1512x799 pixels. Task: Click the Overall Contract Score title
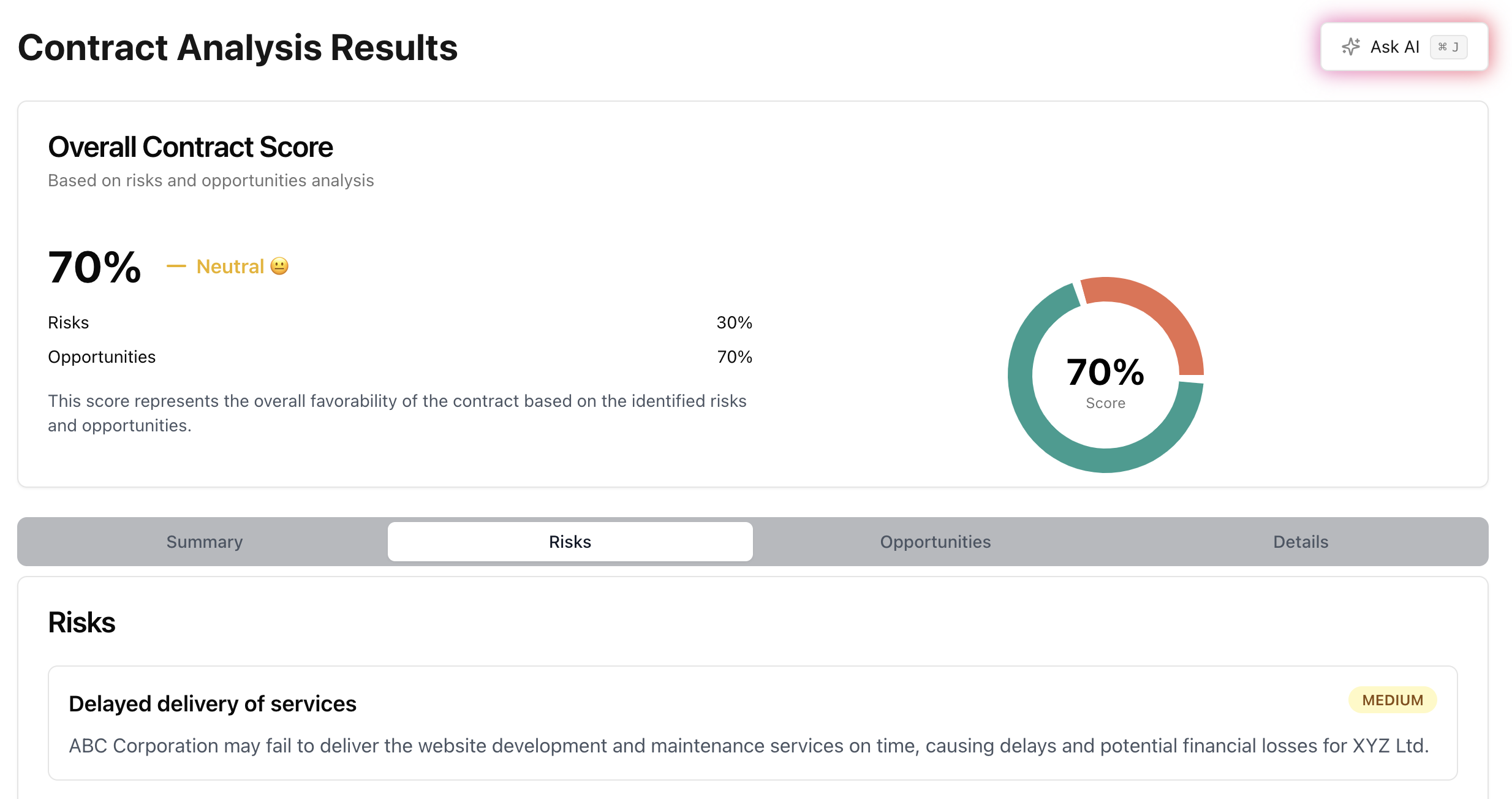click(x=191, y=147)
